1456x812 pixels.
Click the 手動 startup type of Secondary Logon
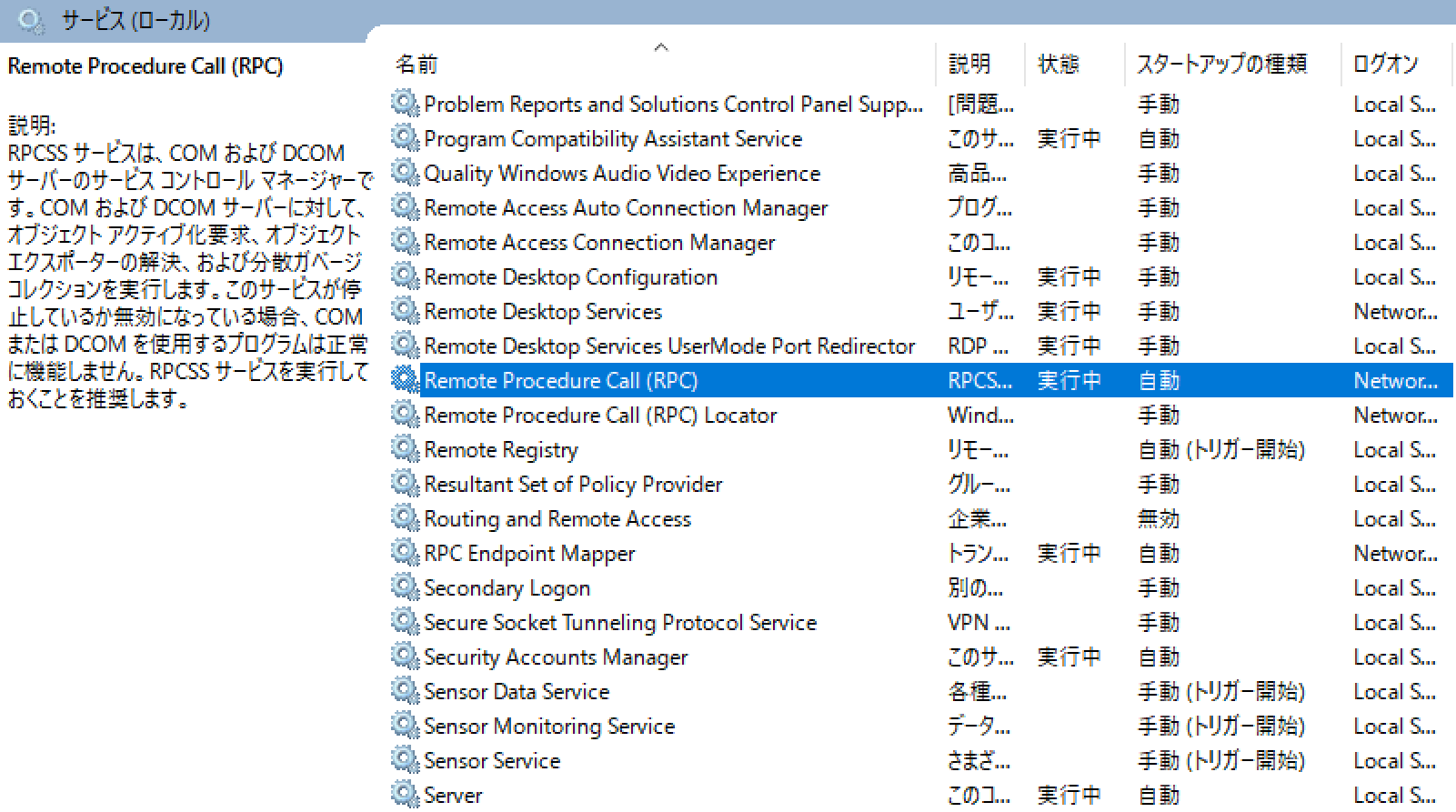pos(1159,588)
